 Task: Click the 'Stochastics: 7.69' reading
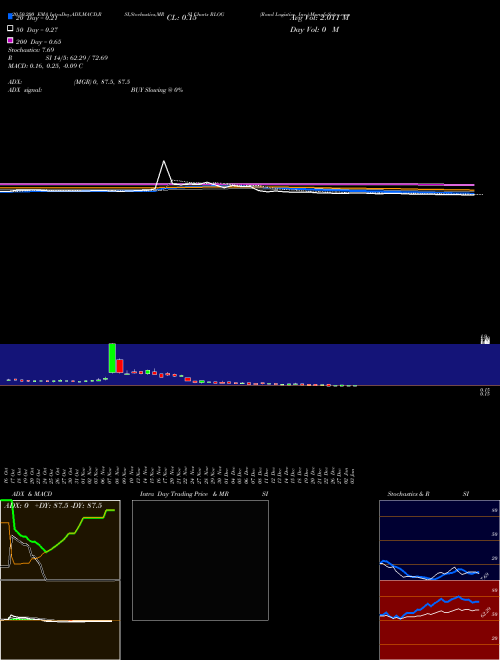[x=31, y=50]
